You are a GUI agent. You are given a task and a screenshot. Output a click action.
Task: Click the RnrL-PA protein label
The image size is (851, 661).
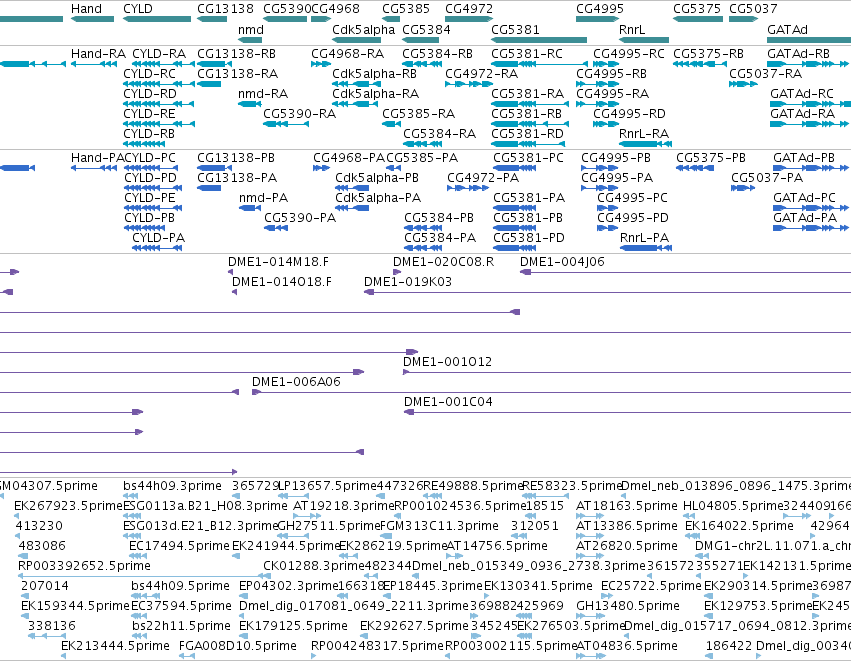pyautogui.click(x=644, y=238)
